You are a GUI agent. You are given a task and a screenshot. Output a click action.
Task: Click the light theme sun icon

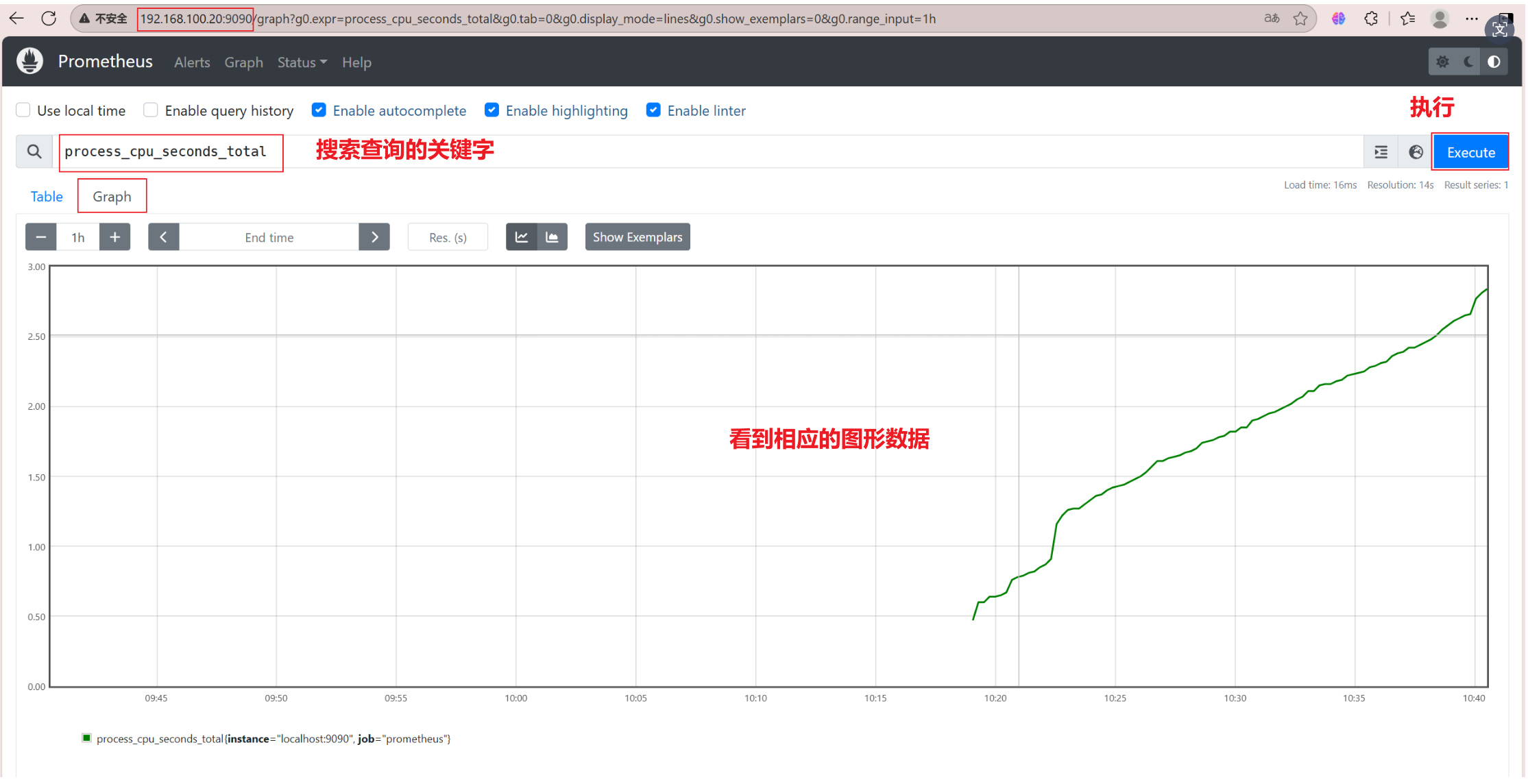pyautogui.click(x=1442, y=62)
